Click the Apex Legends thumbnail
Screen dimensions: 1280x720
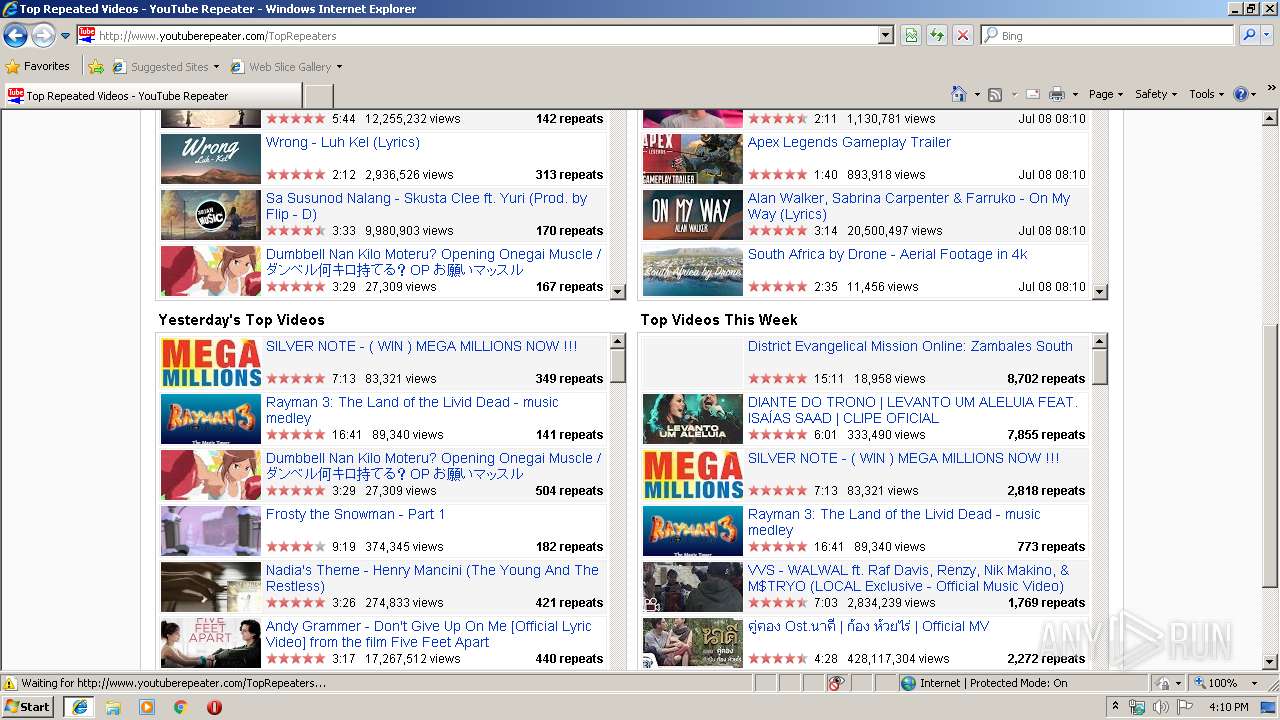click(x=693, y=159)
